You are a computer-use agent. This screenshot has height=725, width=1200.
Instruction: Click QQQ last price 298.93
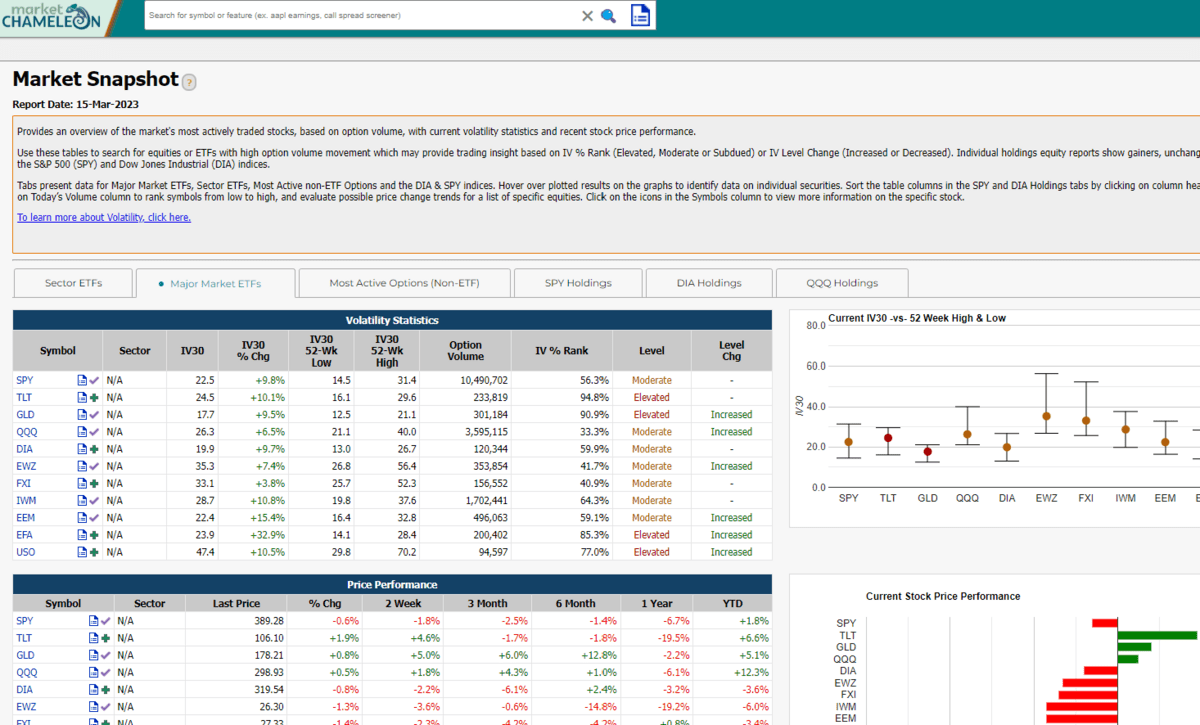269,672
